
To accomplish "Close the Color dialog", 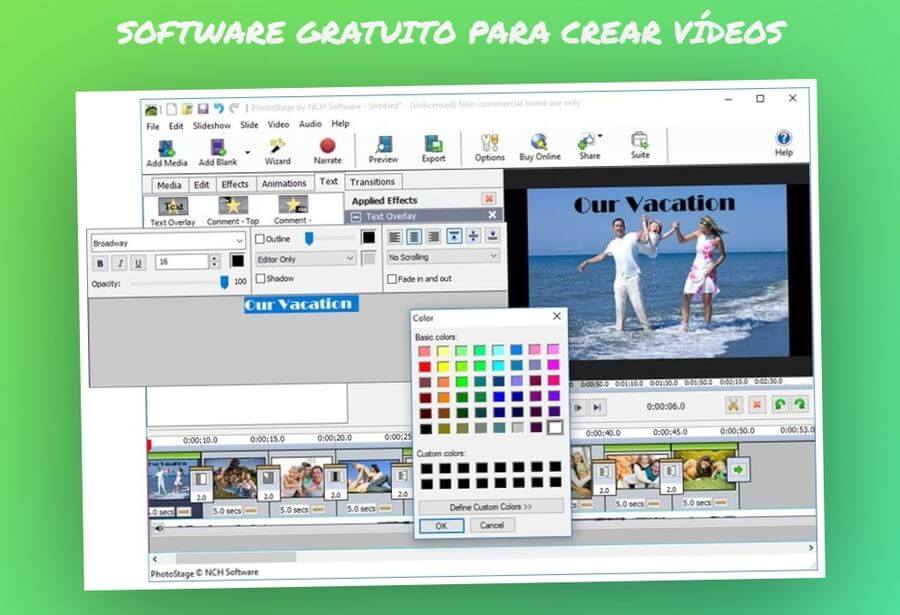I will pos(557,316).
